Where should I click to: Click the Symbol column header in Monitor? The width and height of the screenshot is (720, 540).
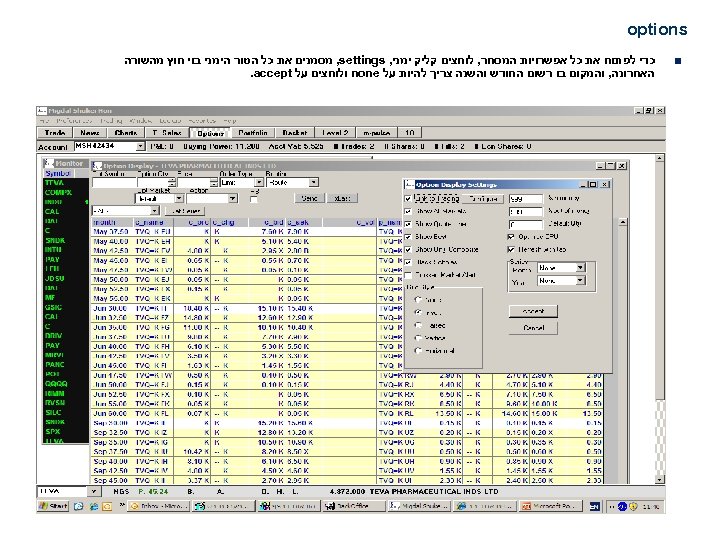(x=59, y=173)
